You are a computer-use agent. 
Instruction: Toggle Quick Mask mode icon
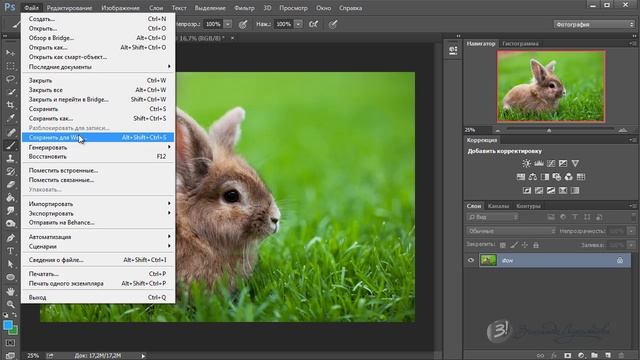coord(10,343)
